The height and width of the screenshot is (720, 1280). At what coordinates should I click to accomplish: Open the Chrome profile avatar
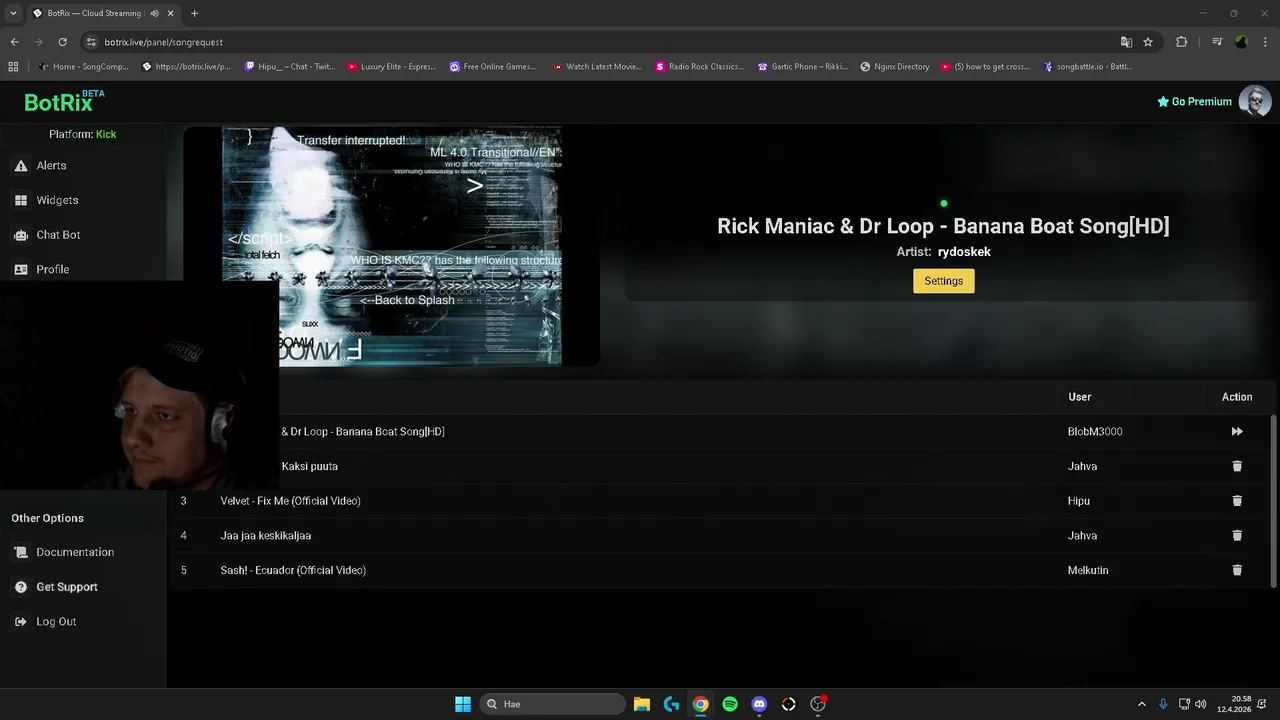pyautogui.click(x=1241, y=42)
